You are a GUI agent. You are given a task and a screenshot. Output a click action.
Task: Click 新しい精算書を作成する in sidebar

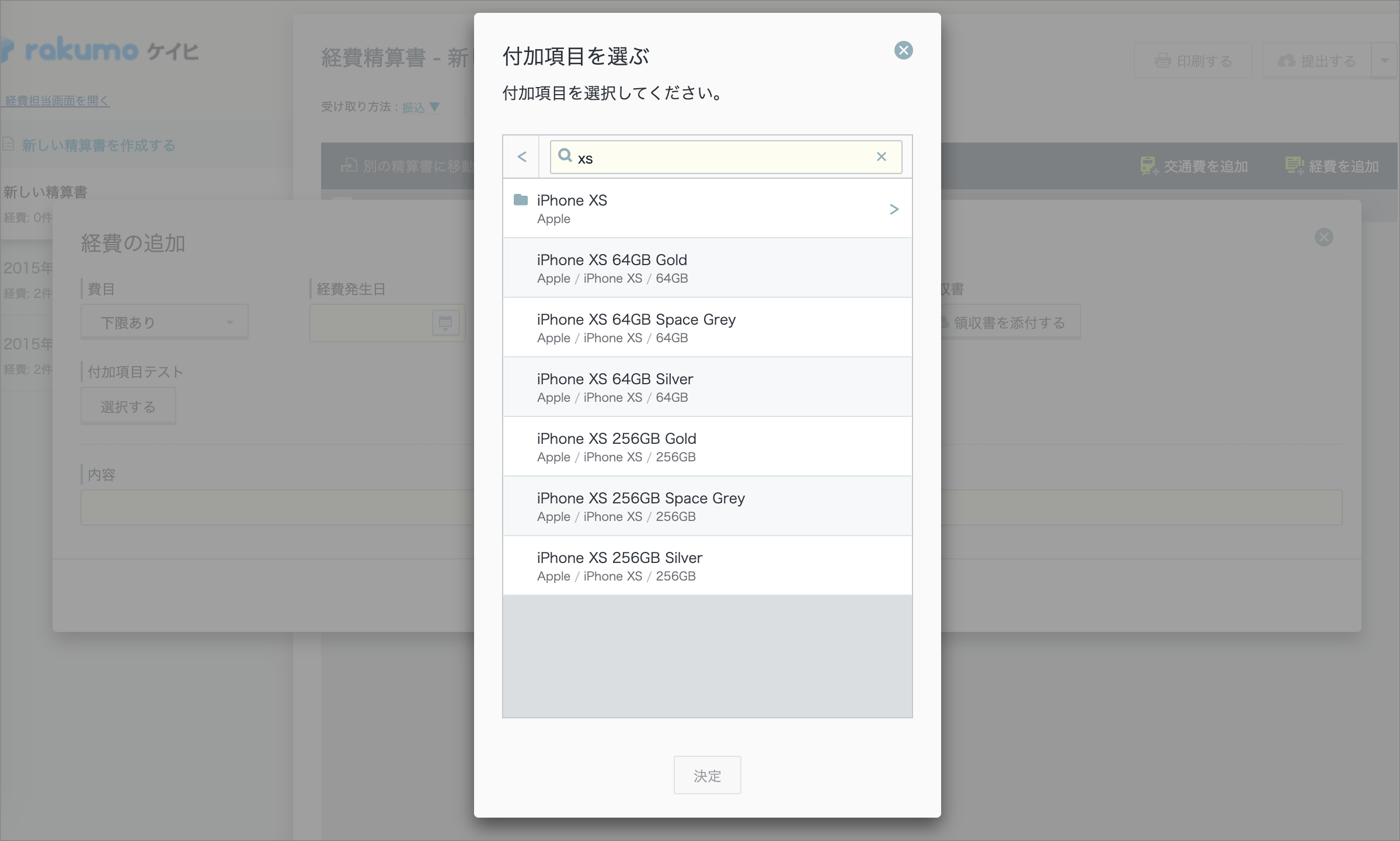[x=99, y=145]
